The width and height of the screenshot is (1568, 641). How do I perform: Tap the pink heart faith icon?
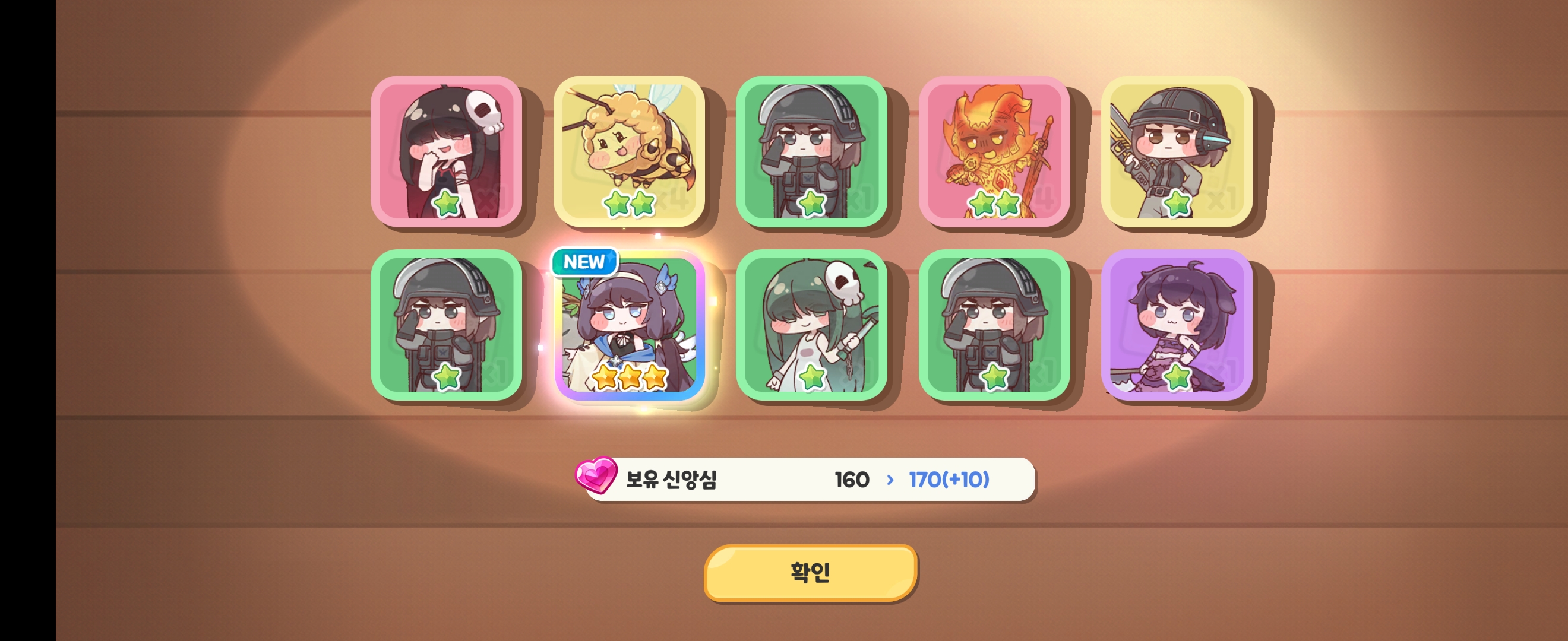pyautogui.click(x=596, y=475)
